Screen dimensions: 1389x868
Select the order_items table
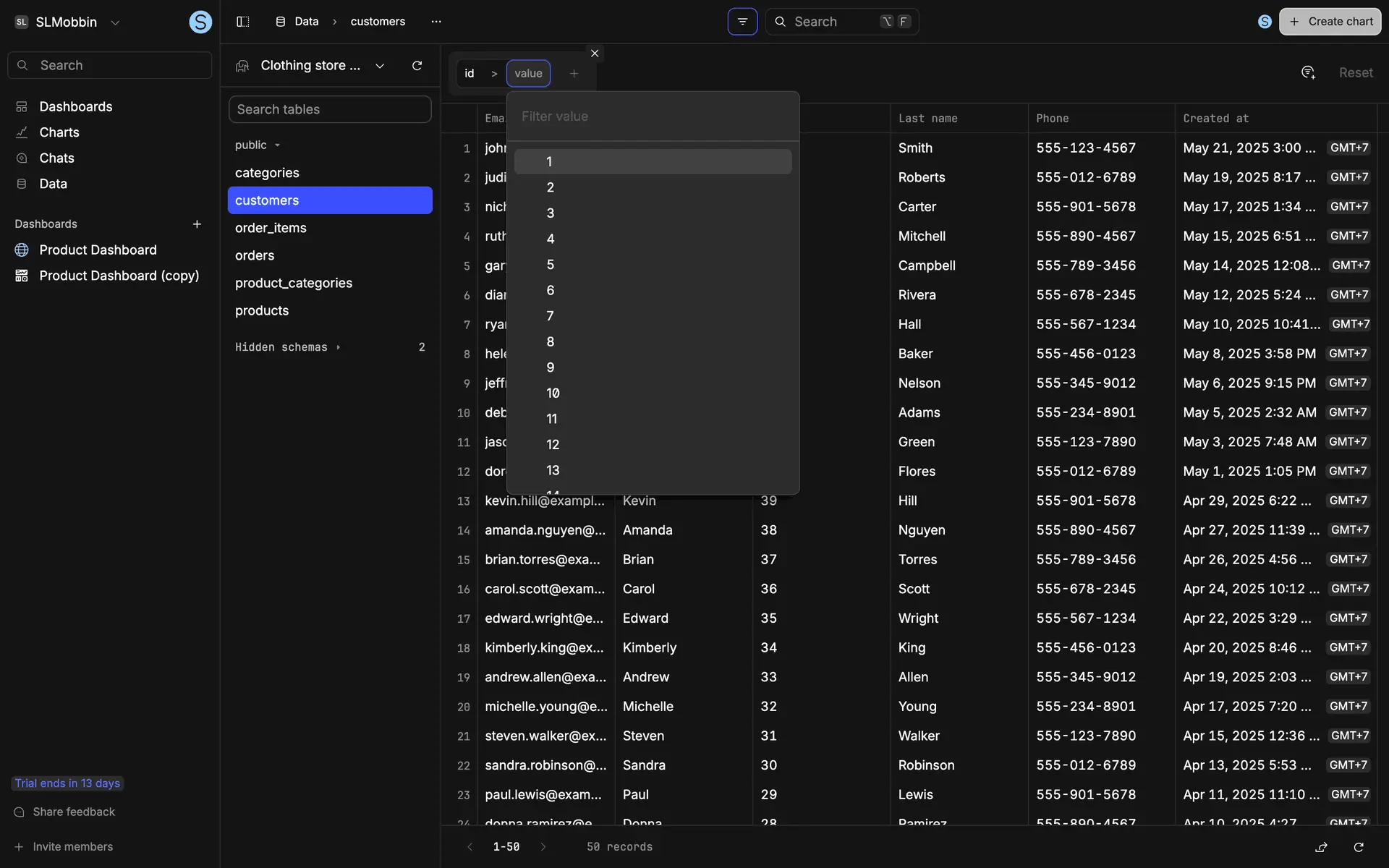(x=271, y=228)
